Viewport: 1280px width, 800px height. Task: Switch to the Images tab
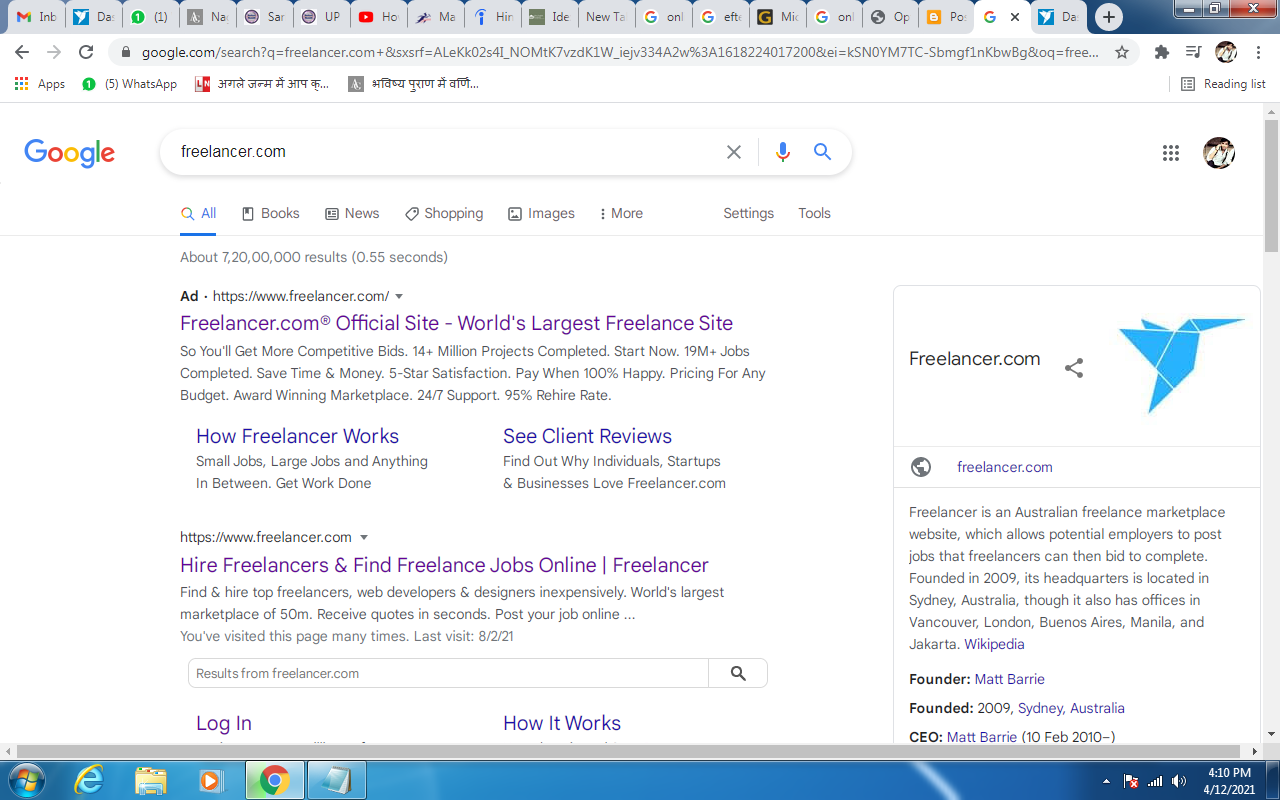pyautogui.click(x=541, y=214)
